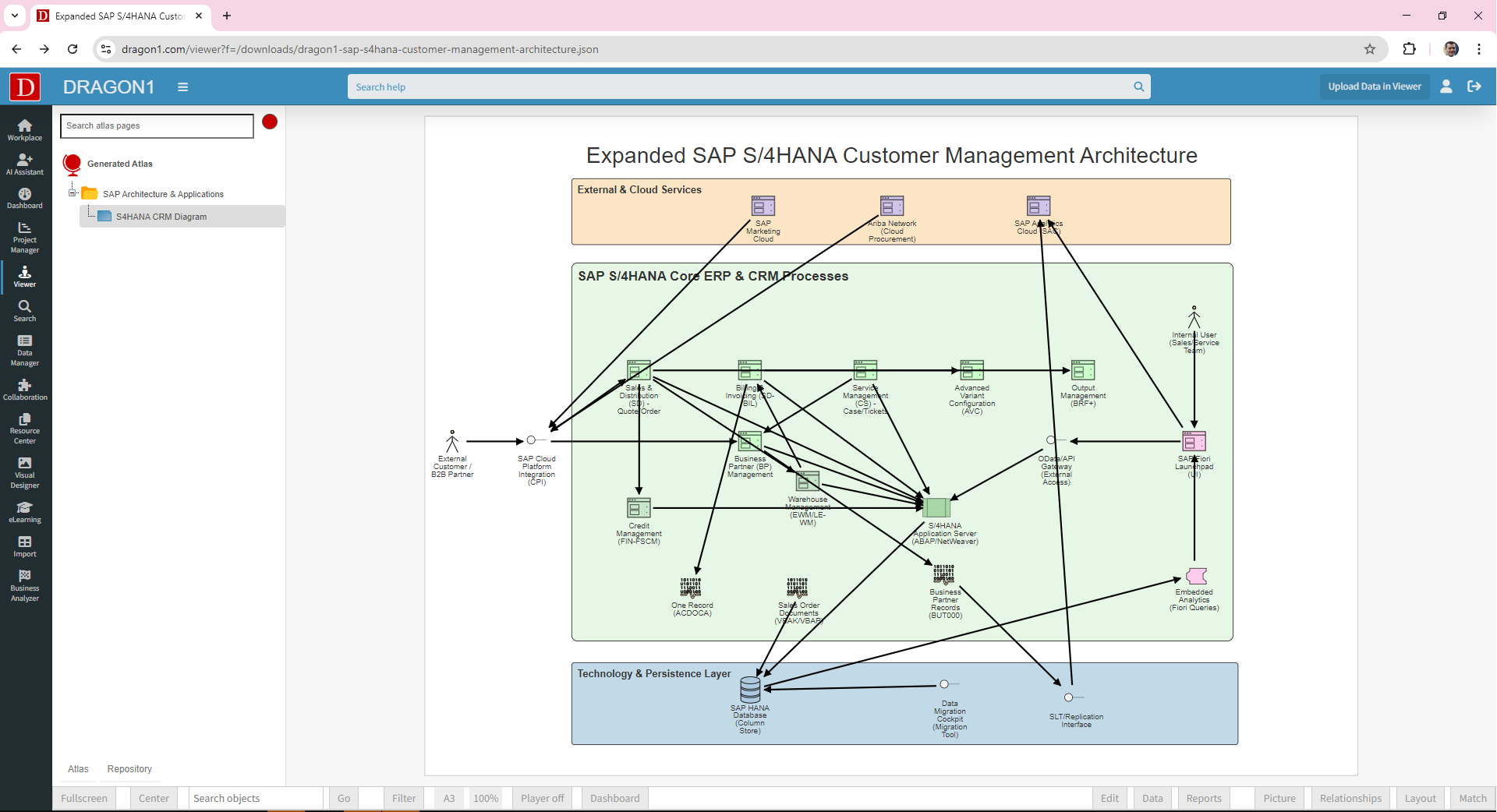Open the Workplace sidebar icon
The image size is (1497, 812).
[25, 129]
